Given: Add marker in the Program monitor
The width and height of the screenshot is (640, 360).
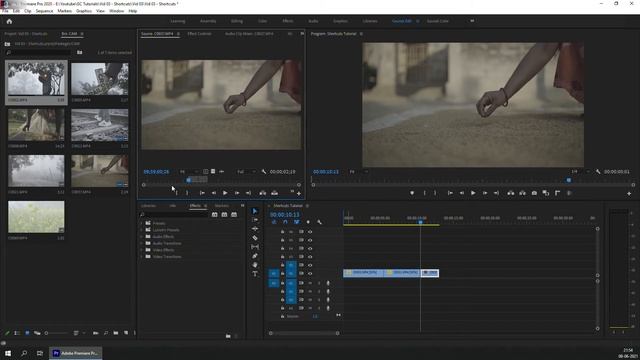Looking at the screenshot, I should [x=412, y=193].
